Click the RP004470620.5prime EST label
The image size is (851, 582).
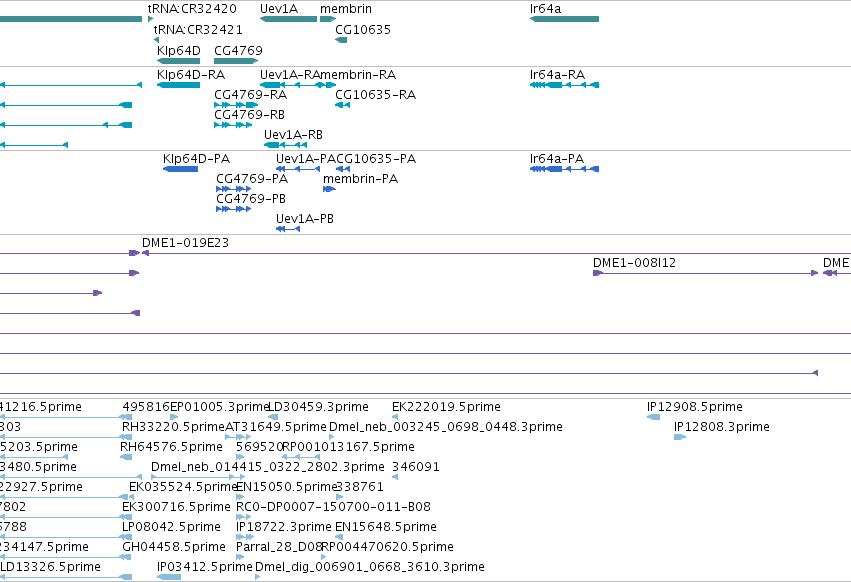[x=388, y=548]
